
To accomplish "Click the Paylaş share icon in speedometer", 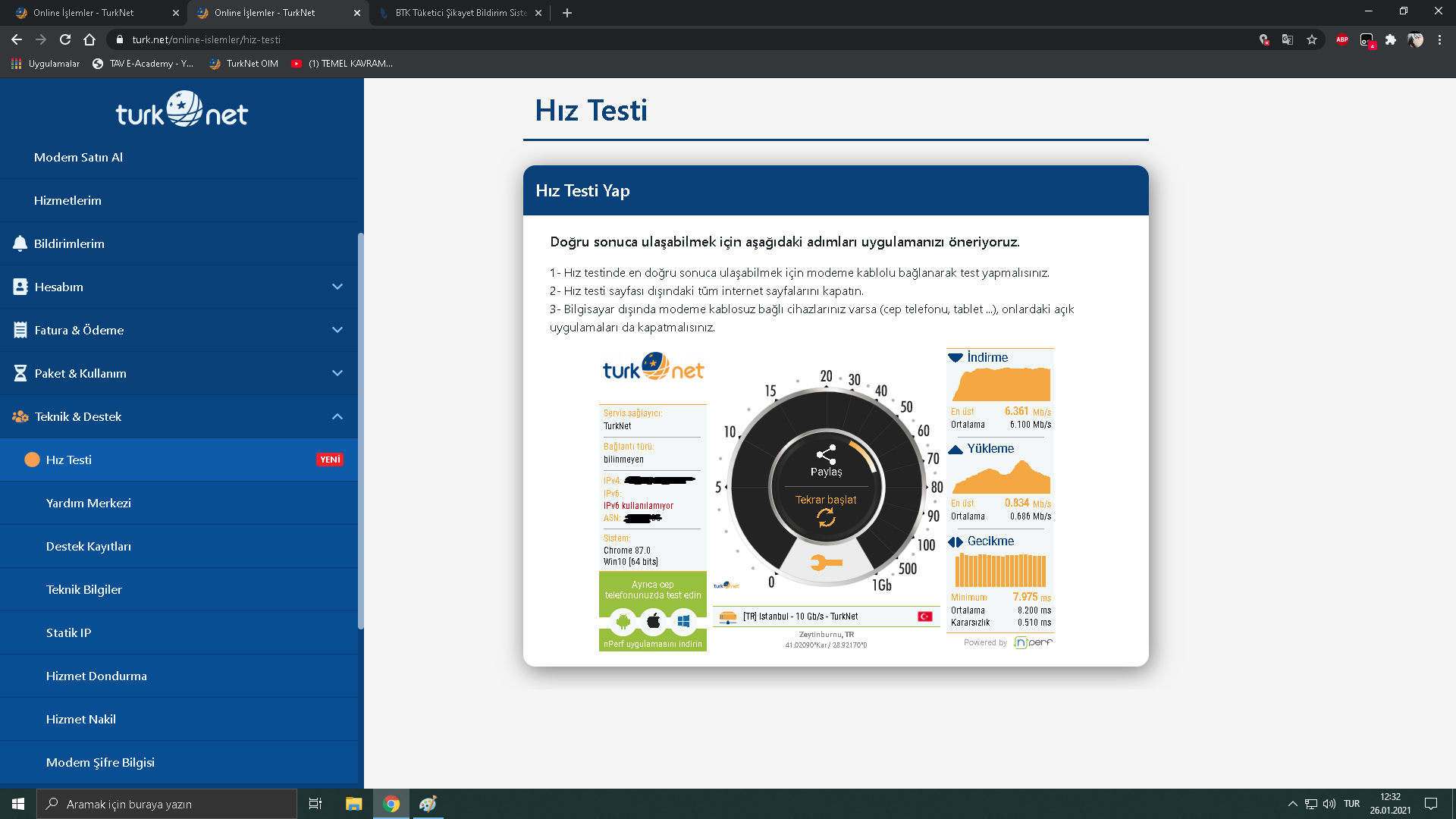I will (x=826, y=455).
